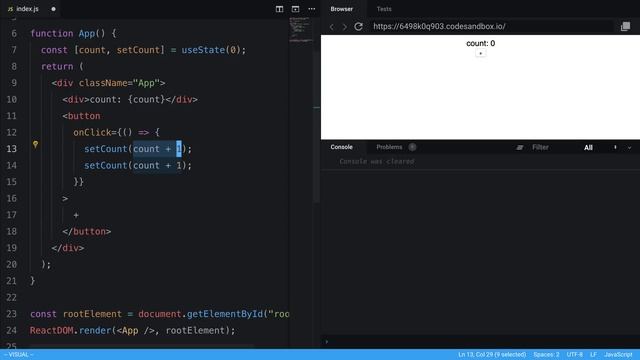The width and height of the screenshot is (640, 360).
Task: Click 'setCount' on line 14
Action: tap(106, 166)
